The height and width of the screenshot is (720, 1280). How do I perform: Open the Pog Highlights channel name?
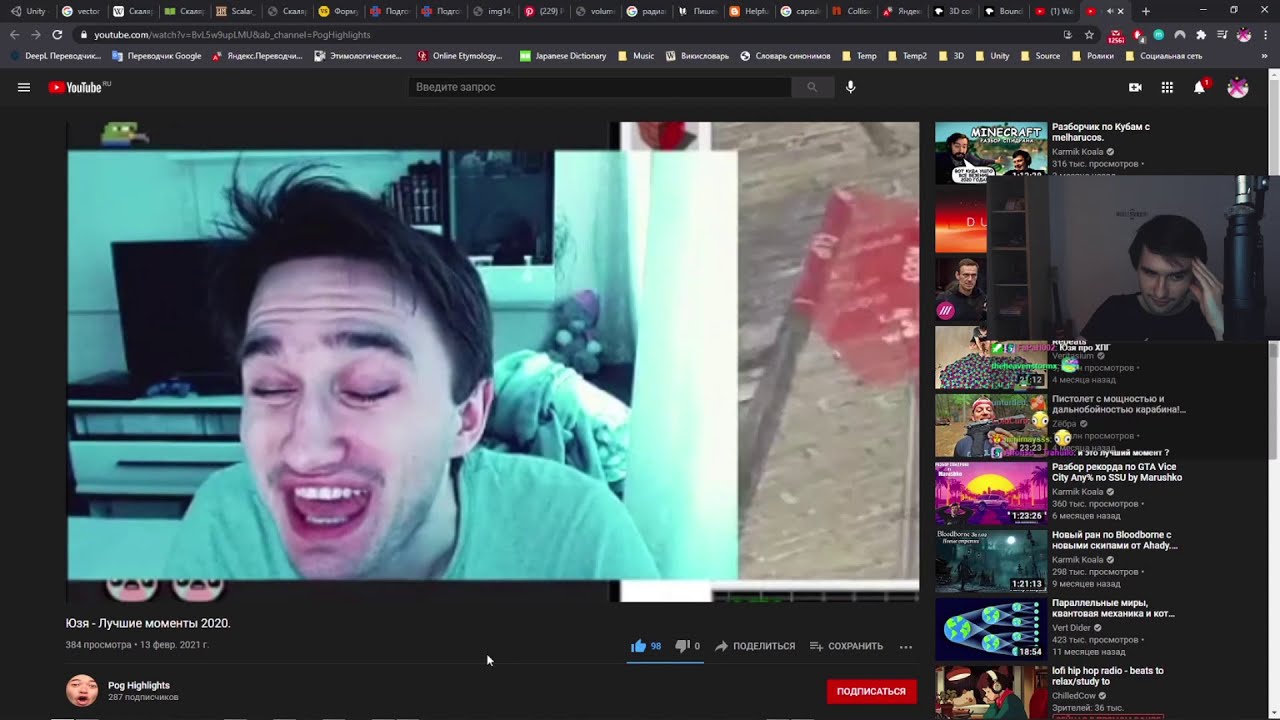click(139, 685)
